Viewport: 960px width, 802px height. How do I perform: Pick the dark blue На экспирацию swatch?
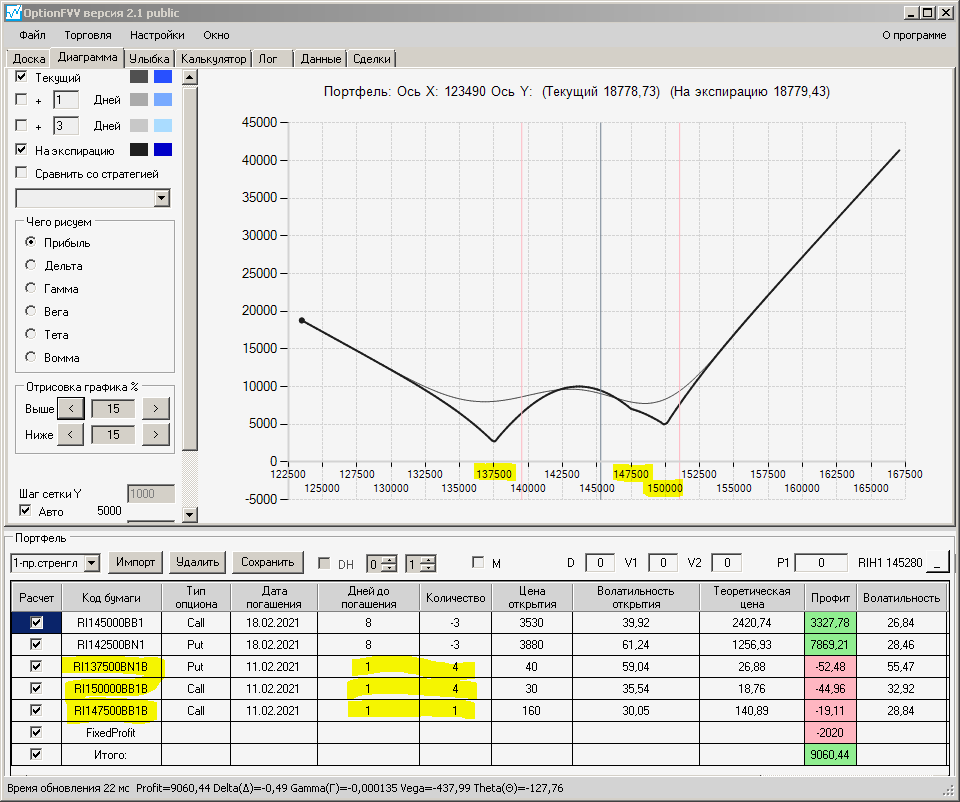[x=163, y=150]
